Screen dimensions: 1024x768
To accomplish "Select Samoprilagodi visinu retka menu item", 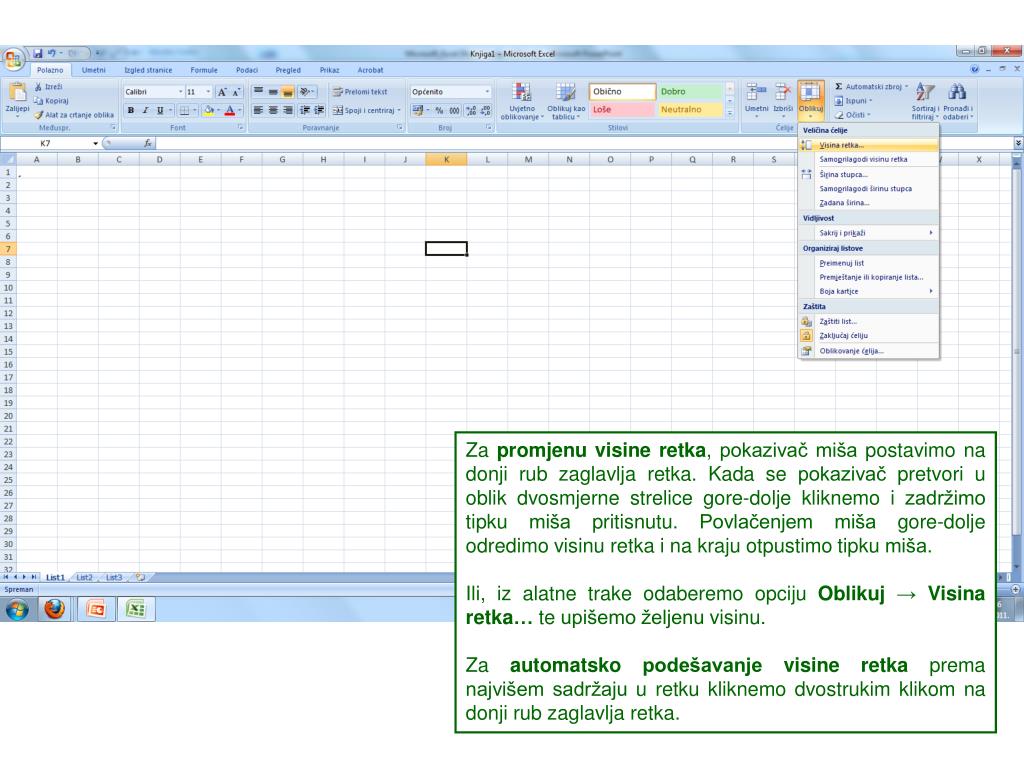I will tap(869, 159).
